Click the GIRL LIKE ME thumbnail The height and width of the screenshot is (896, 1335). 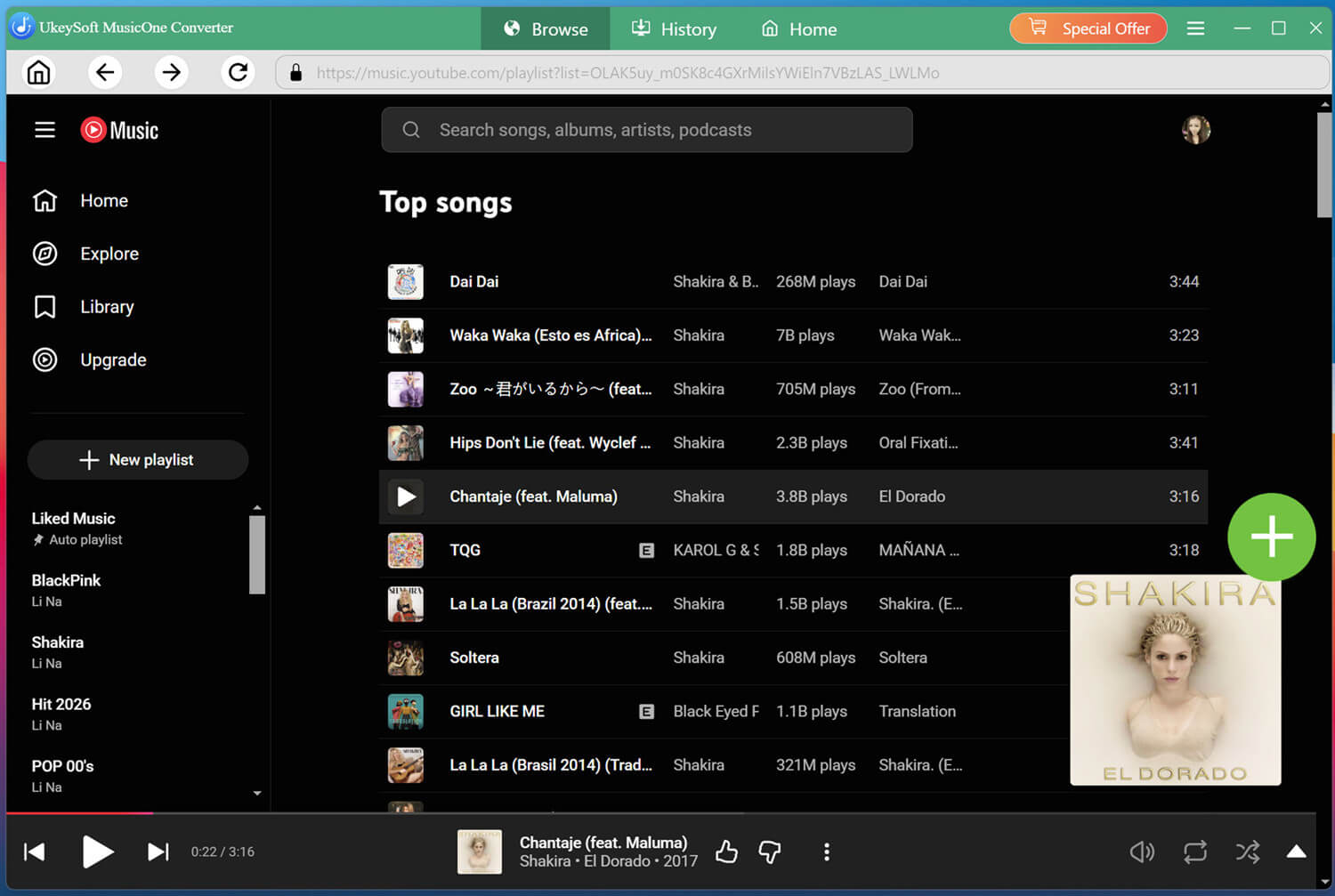point(406,712)
